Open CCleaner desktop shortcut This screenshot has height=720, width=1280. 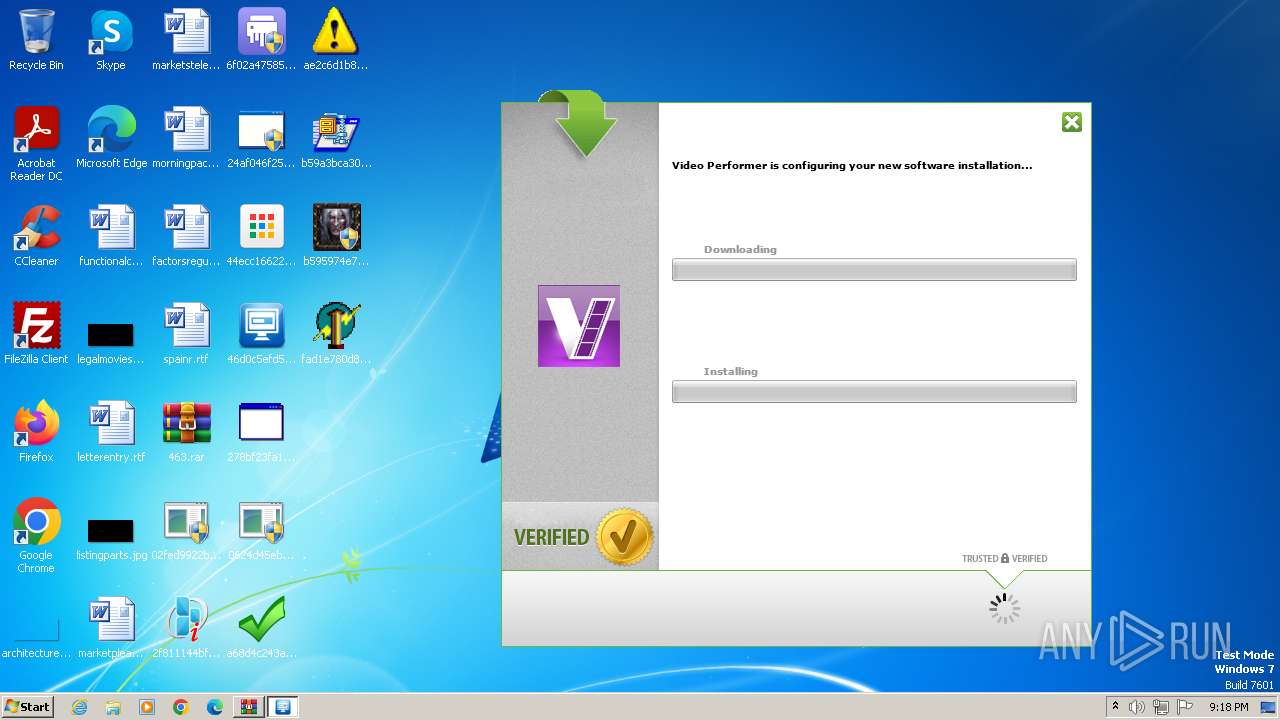click(x=36, y=236)
